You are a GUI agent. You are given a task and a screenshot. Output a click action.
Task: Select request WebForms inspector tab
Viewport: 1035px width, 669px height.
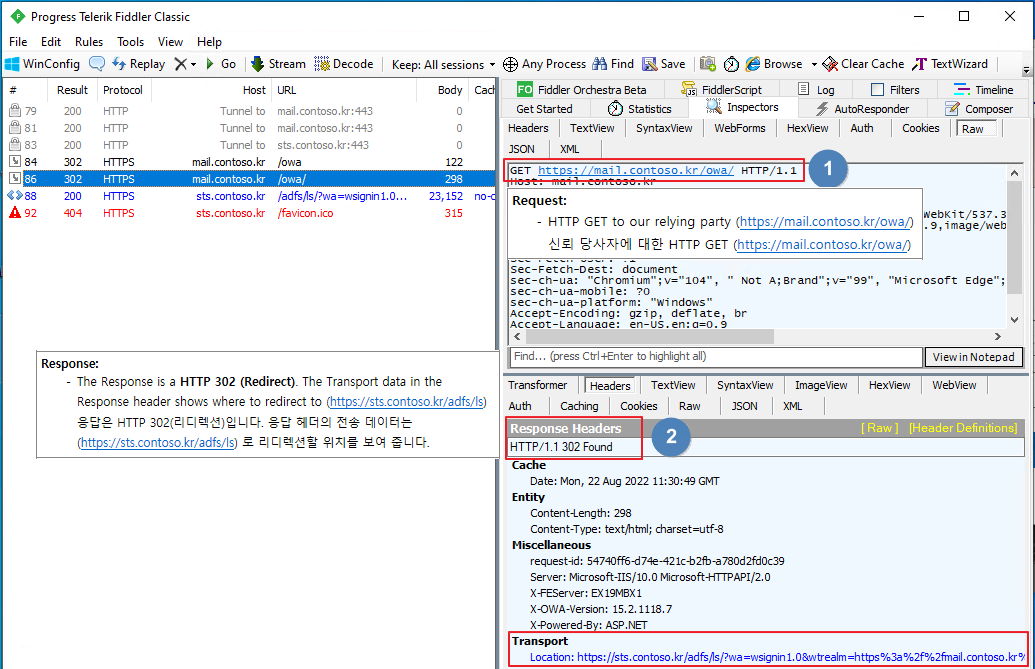[739, 128]
